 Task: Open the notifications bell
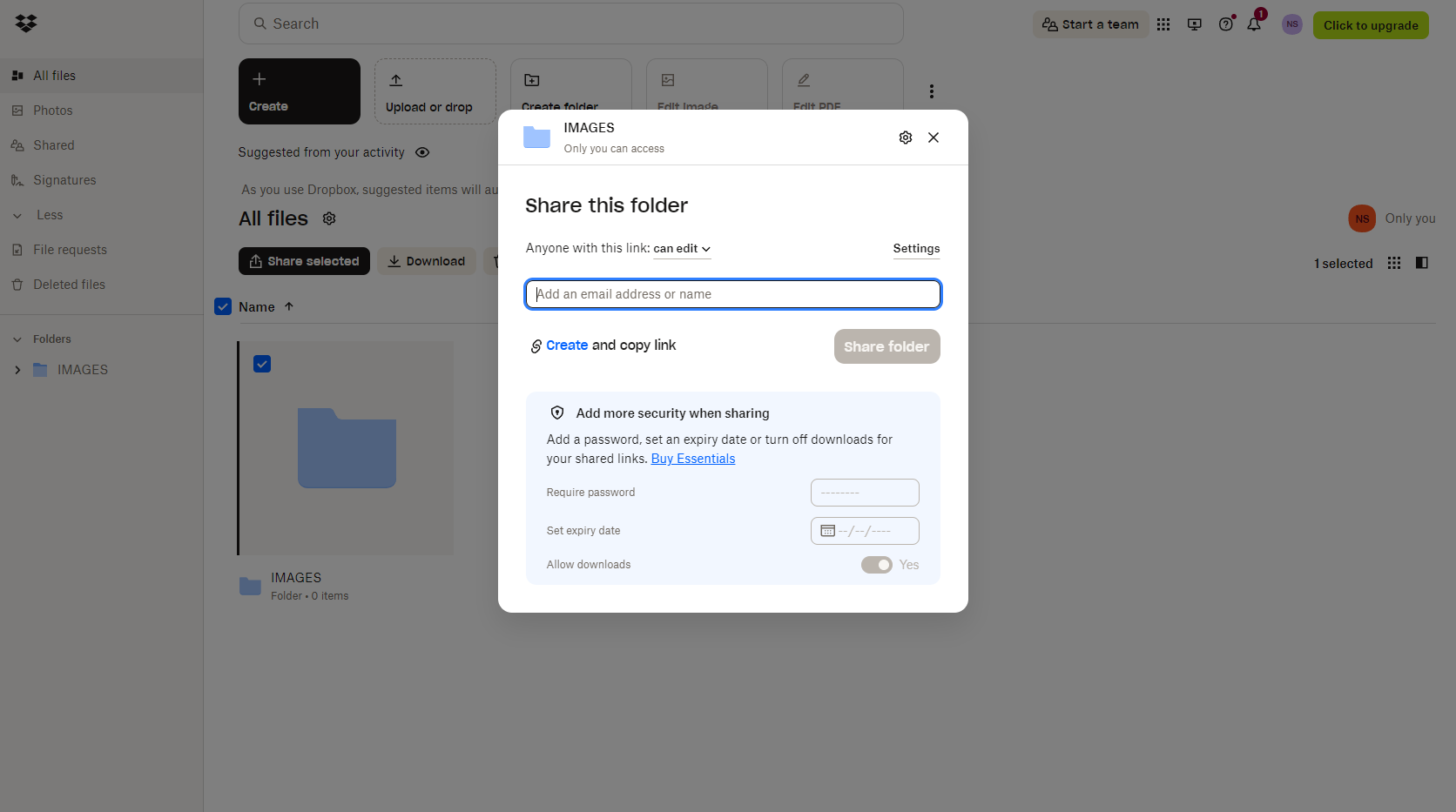[x=1254, y=24]
